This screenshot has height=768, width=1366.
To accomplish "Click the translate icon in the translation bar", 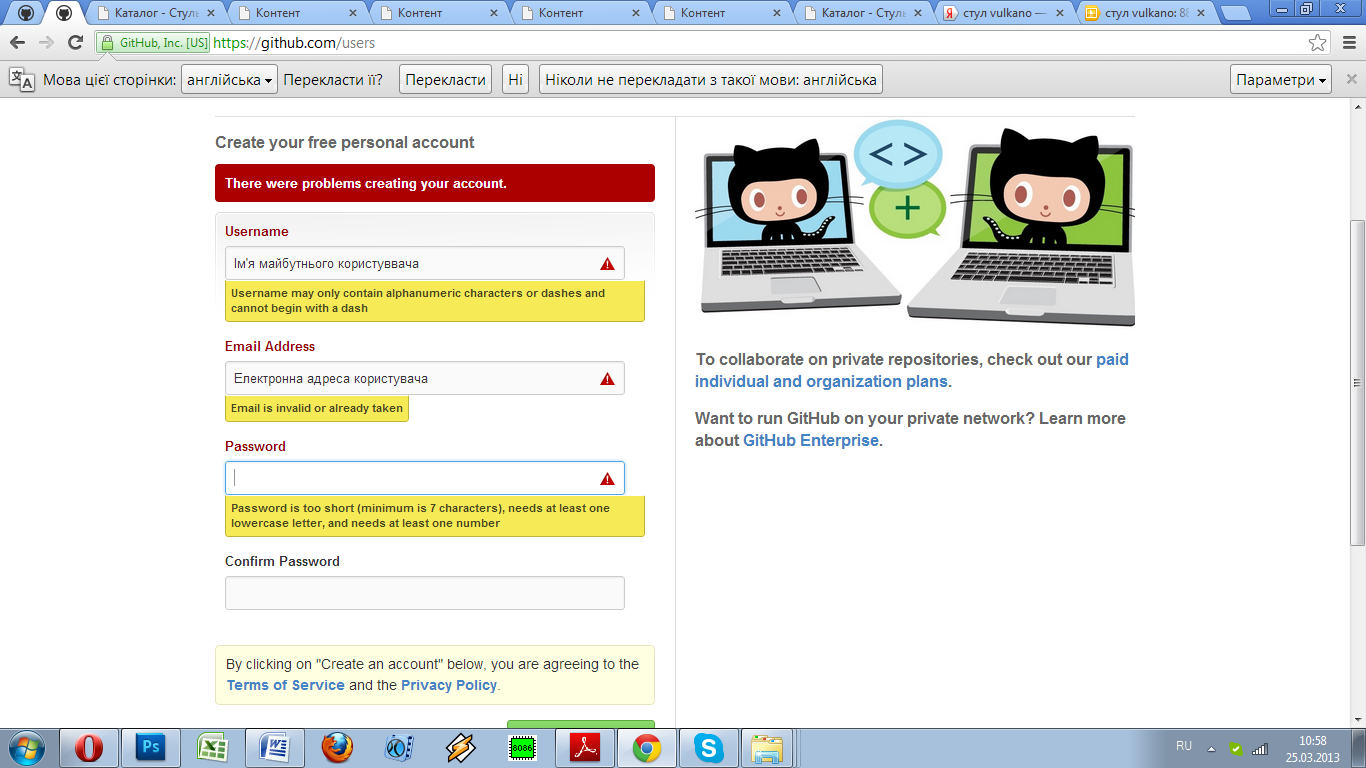I will click(21, 80).
